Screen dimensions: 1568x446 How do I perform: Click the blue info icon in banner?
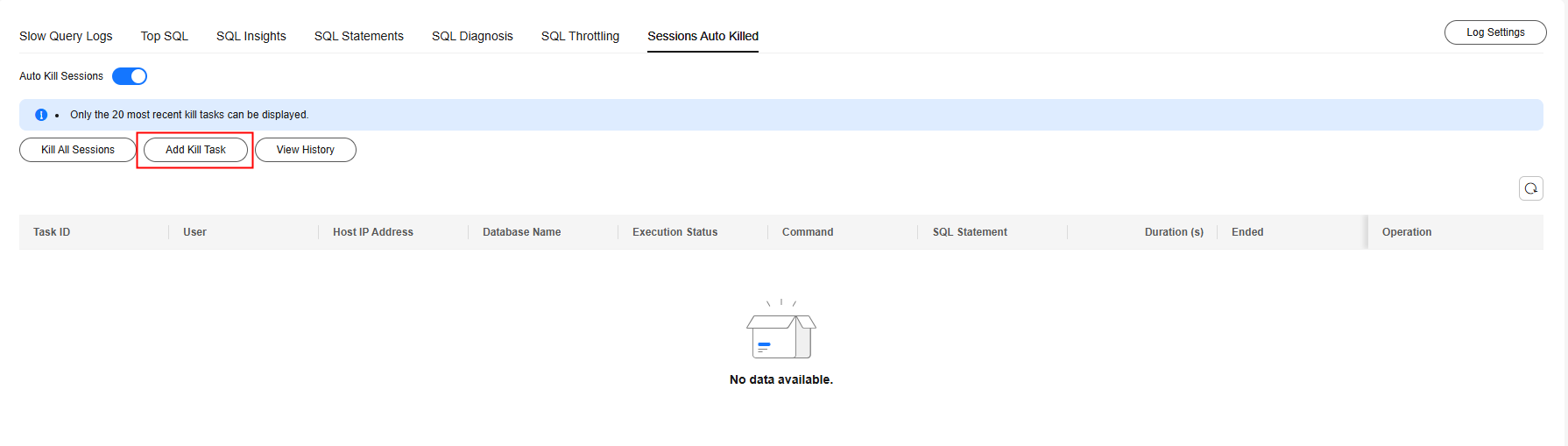click(41, 115)
